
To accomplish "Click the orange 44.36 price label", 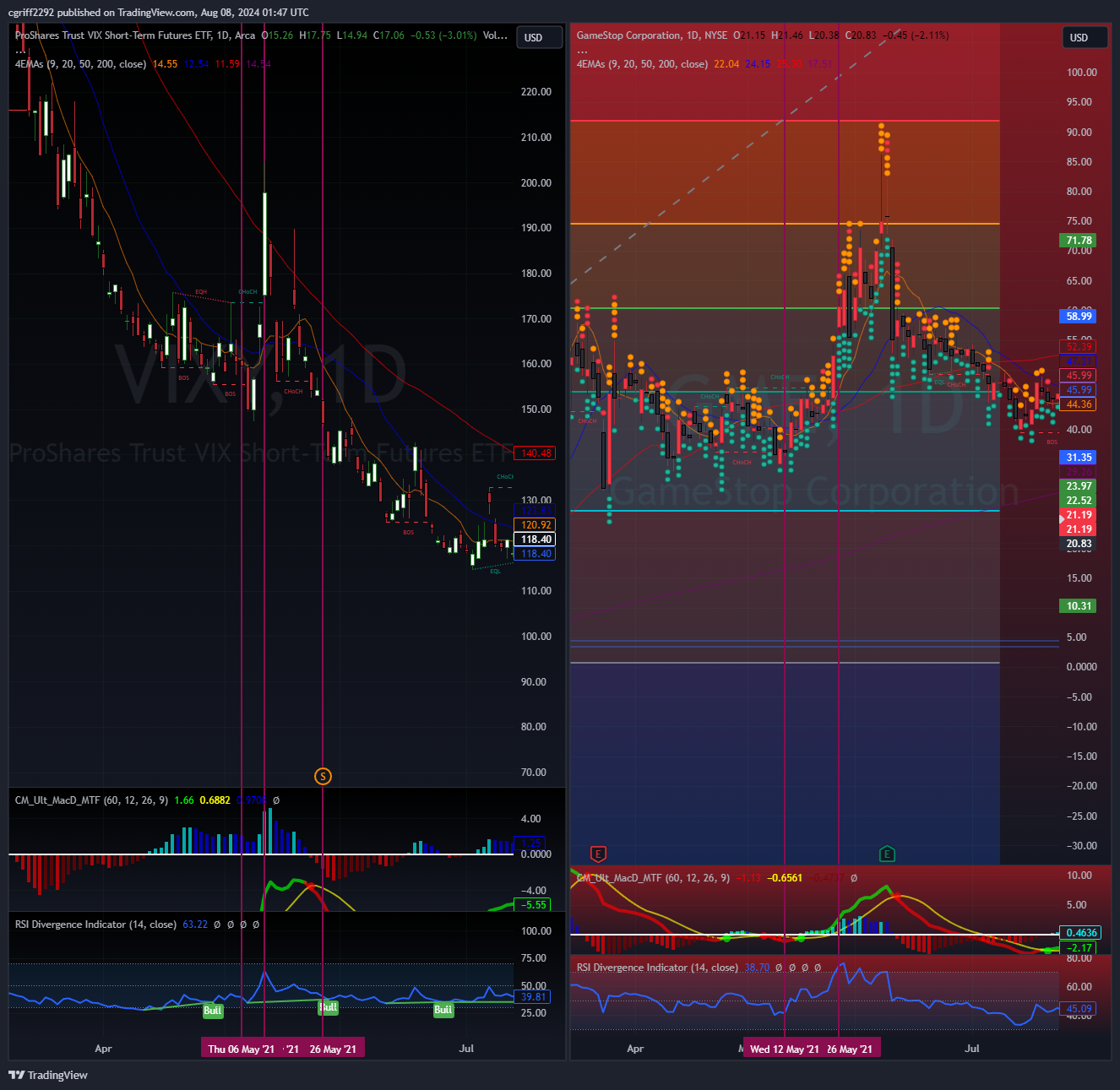I will click(x=1079, y=404).
